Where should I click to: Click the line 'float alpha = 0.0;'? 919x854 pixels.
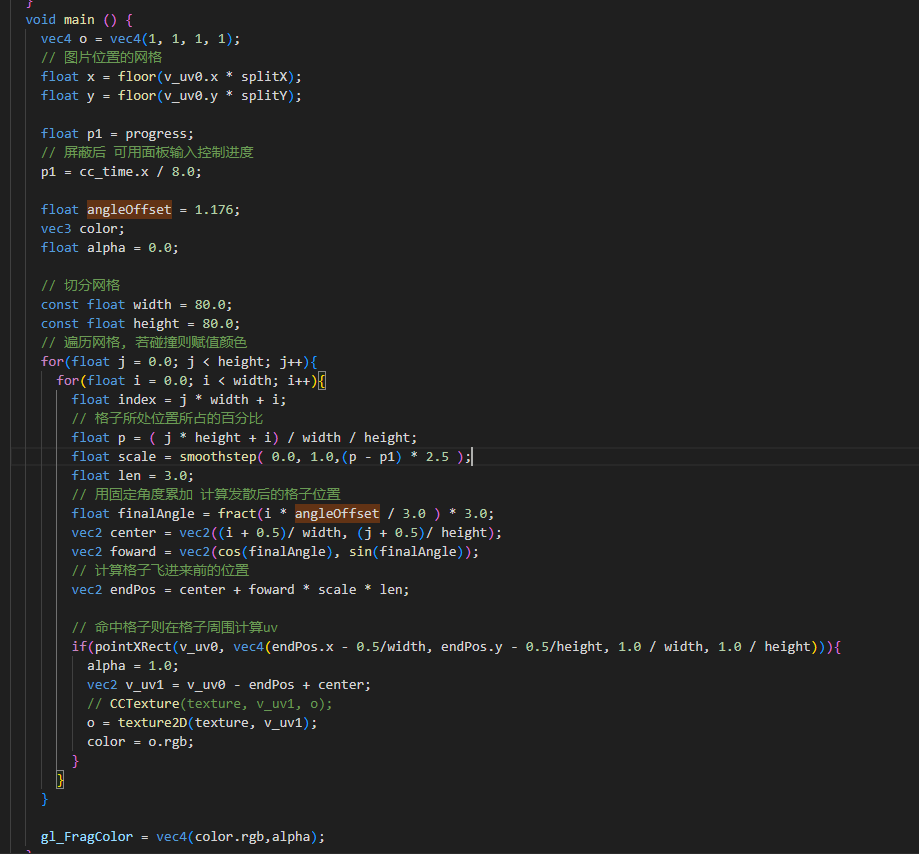(110, 247)
